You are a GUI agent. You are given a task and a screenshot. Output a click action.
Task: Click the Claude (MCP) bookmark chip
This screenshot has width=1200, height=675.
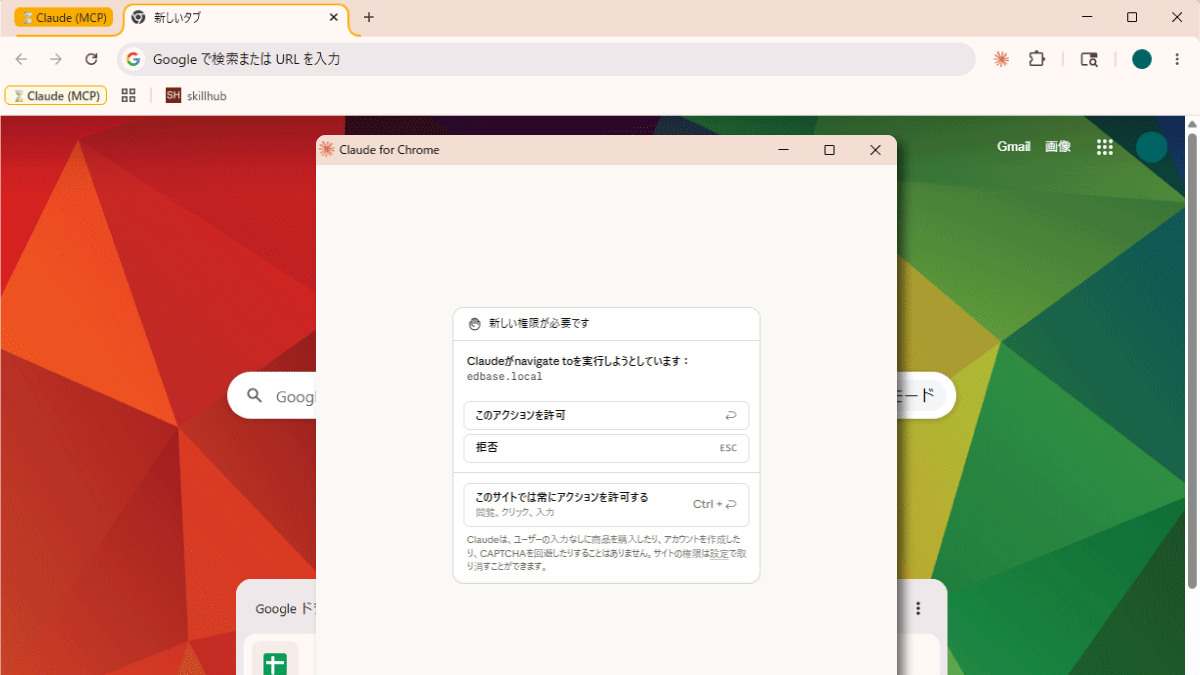(x=56, y=95)
